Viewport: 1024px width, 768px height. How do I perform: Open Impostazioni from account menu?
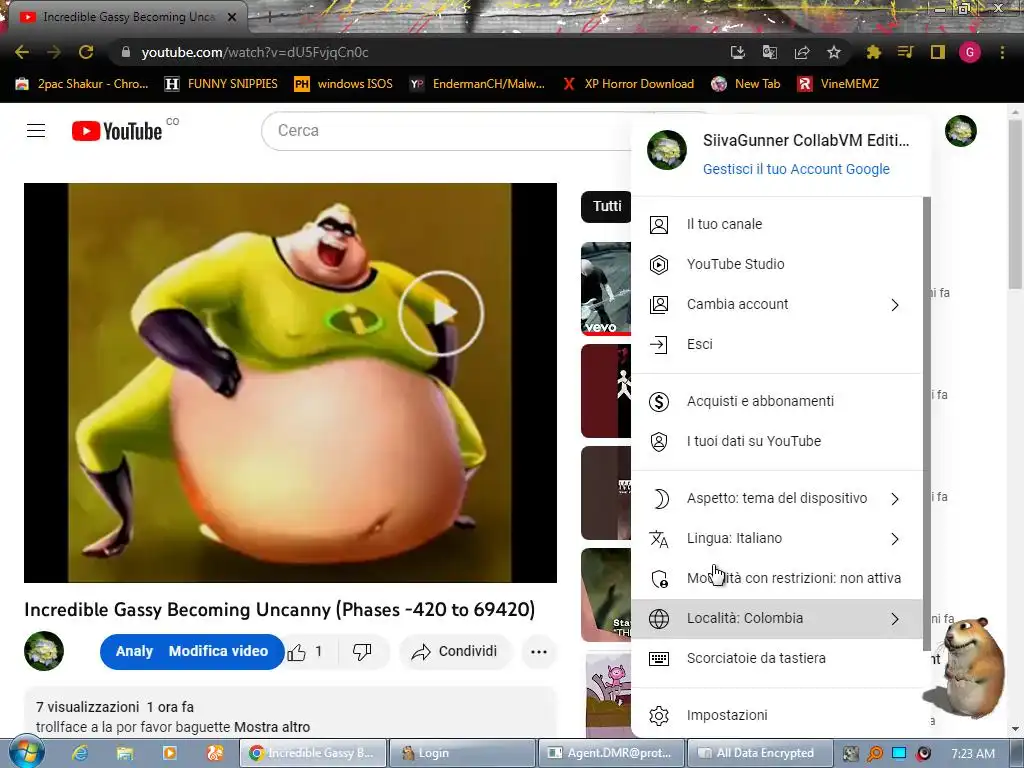pos(777,715)
